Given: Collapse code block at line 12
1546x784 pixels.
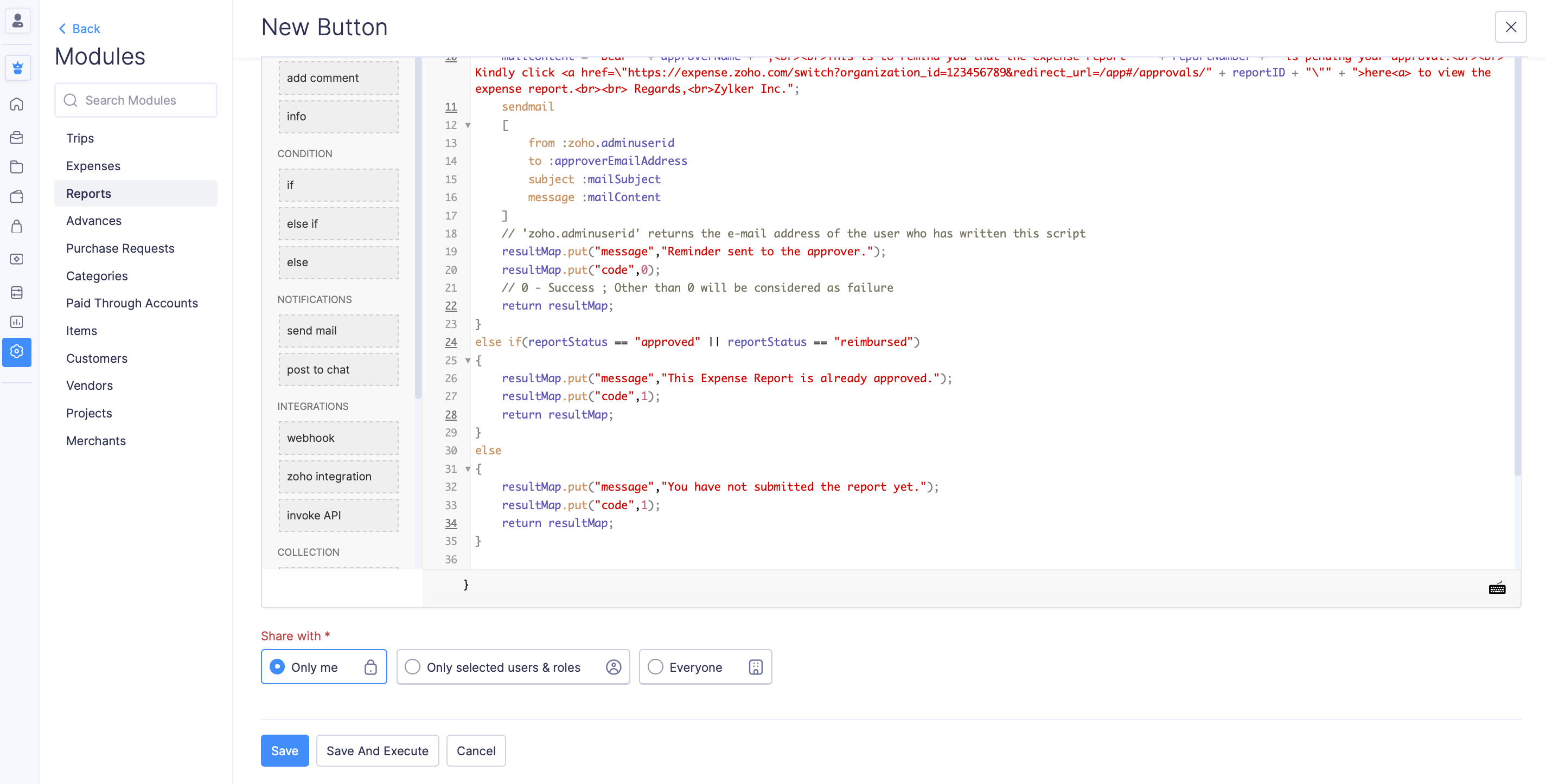Looking at the screenshot, I should [468, 125].
